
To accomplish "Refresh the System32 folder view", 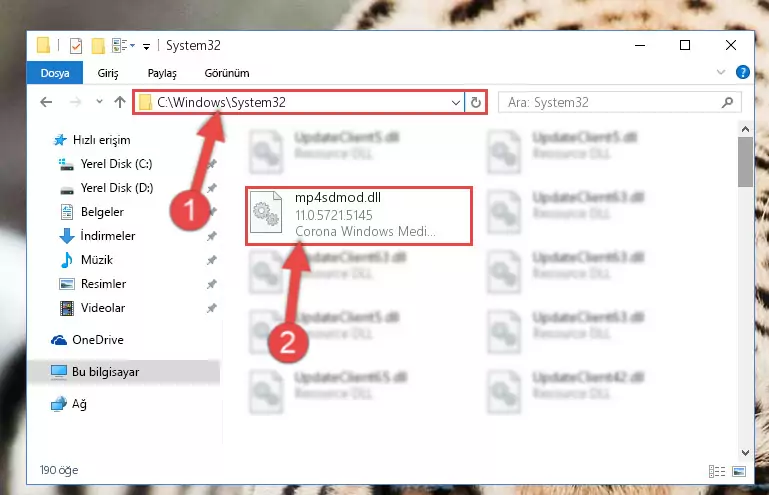I will click(476, 103).
